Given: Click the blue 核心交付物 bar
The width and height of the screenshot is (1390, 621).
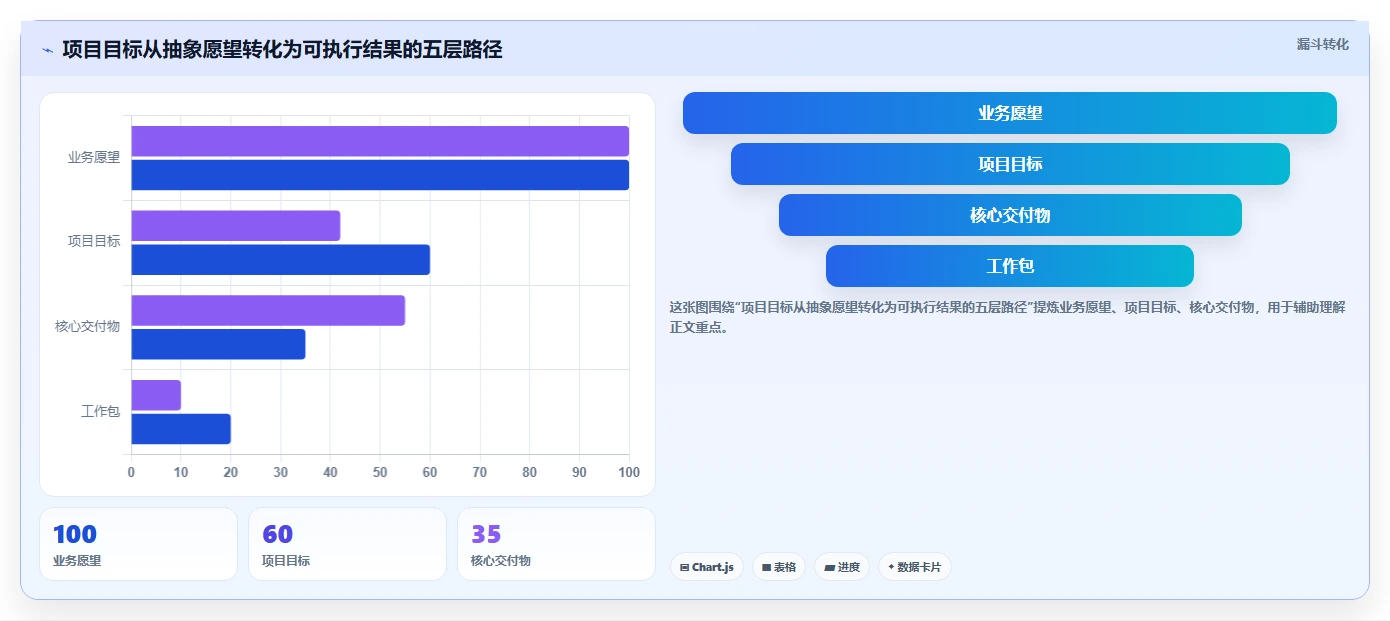Looking at the screenshot, I should pyautogui.click(x=218, y=344).
